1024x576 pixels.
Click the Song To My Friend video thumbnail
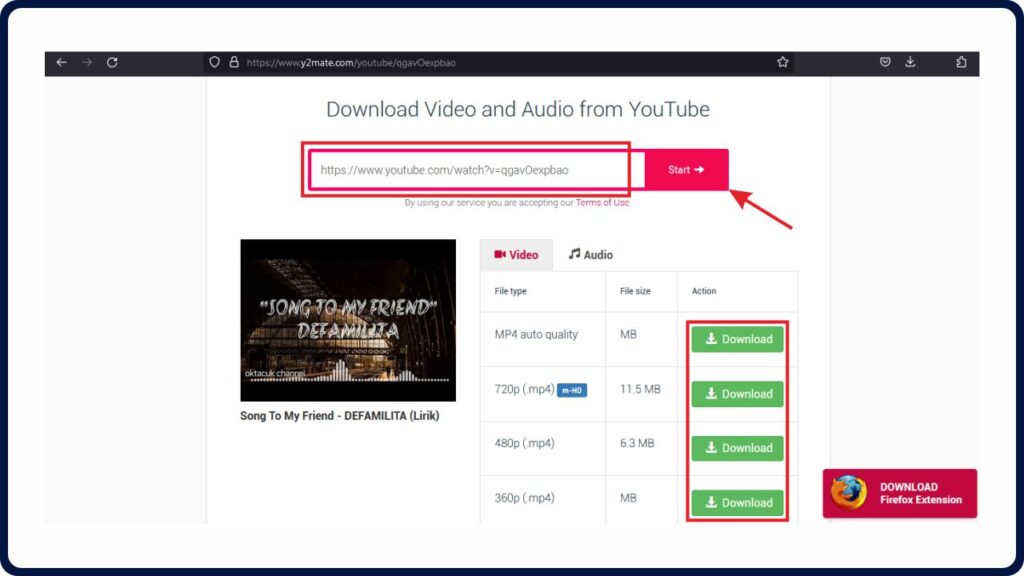click(348, 320)
